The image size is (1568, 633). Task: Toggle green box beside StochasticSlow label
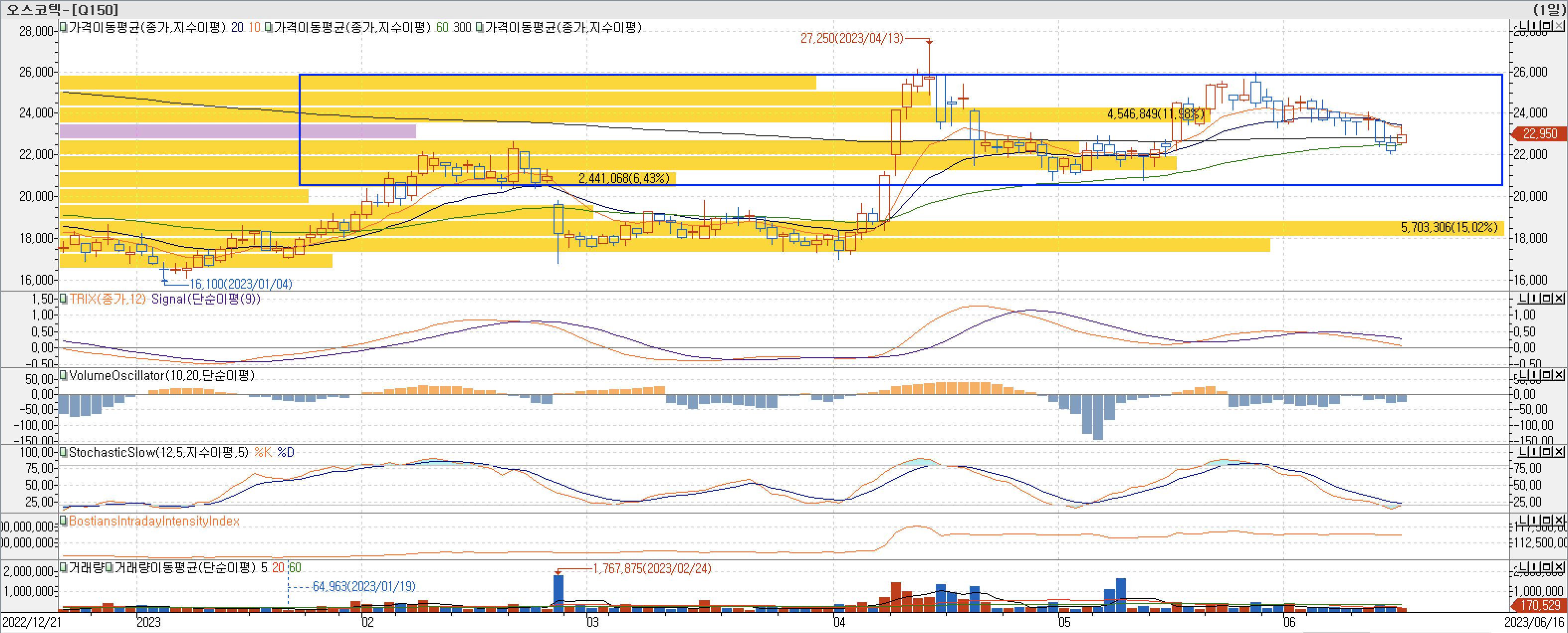pyautogui.click(x=63, y=452)
